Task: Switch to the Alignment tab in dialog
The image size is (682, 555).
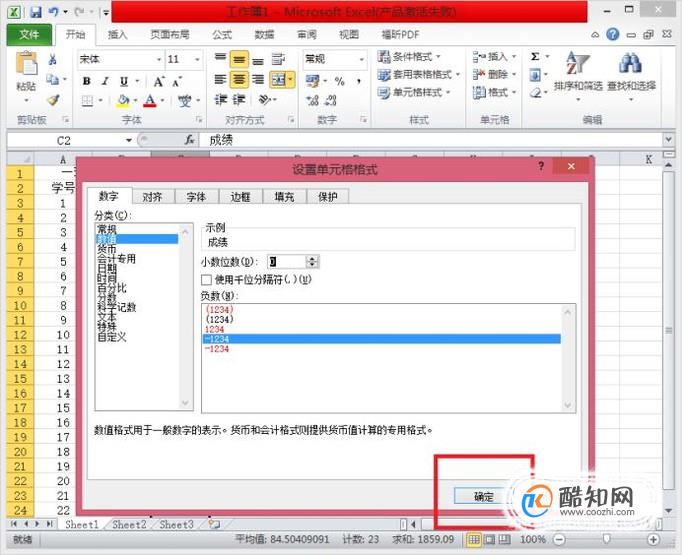Action: (153, 197)
